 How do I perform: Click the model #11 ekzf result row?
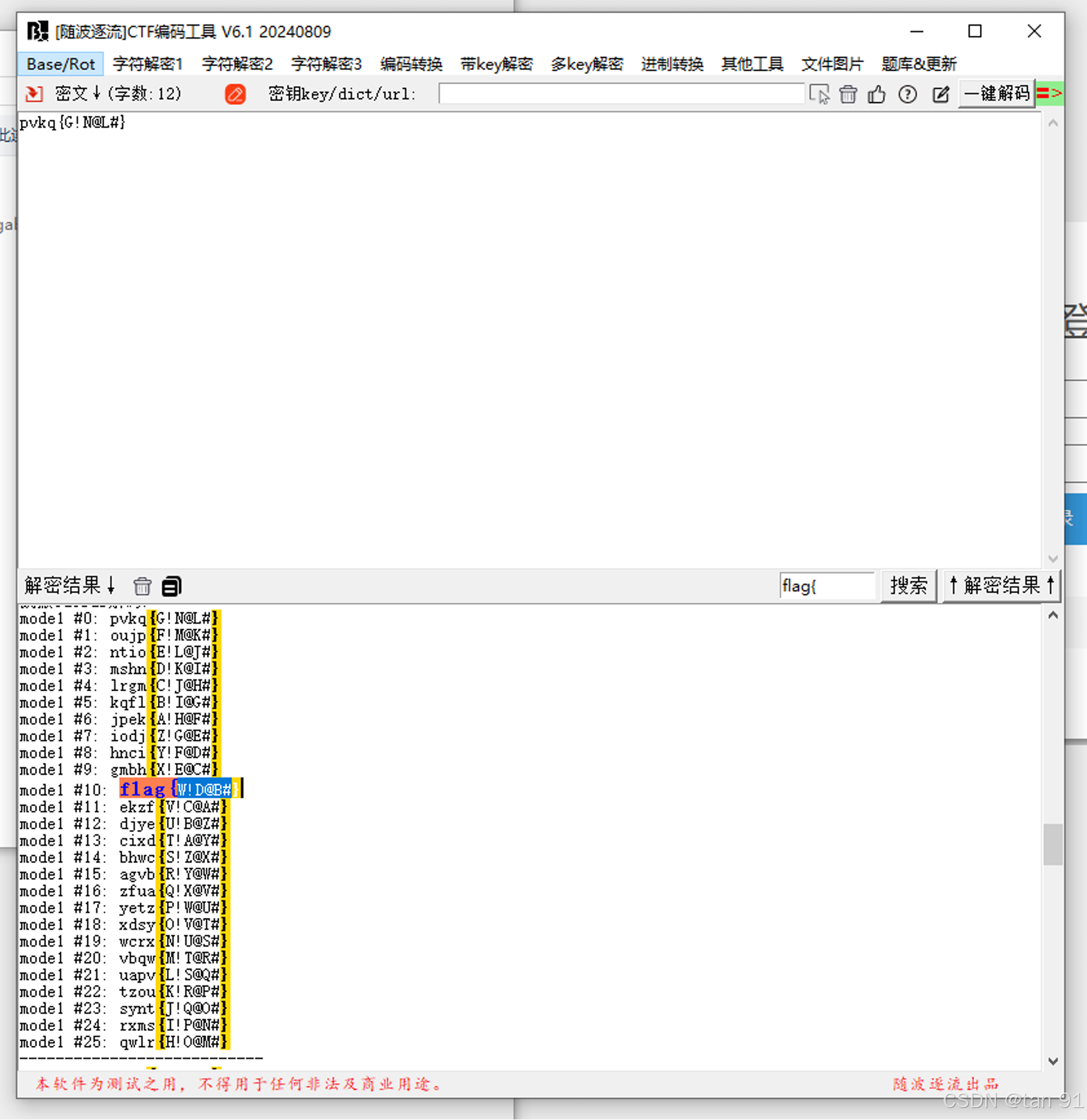(x=124, y=807)
